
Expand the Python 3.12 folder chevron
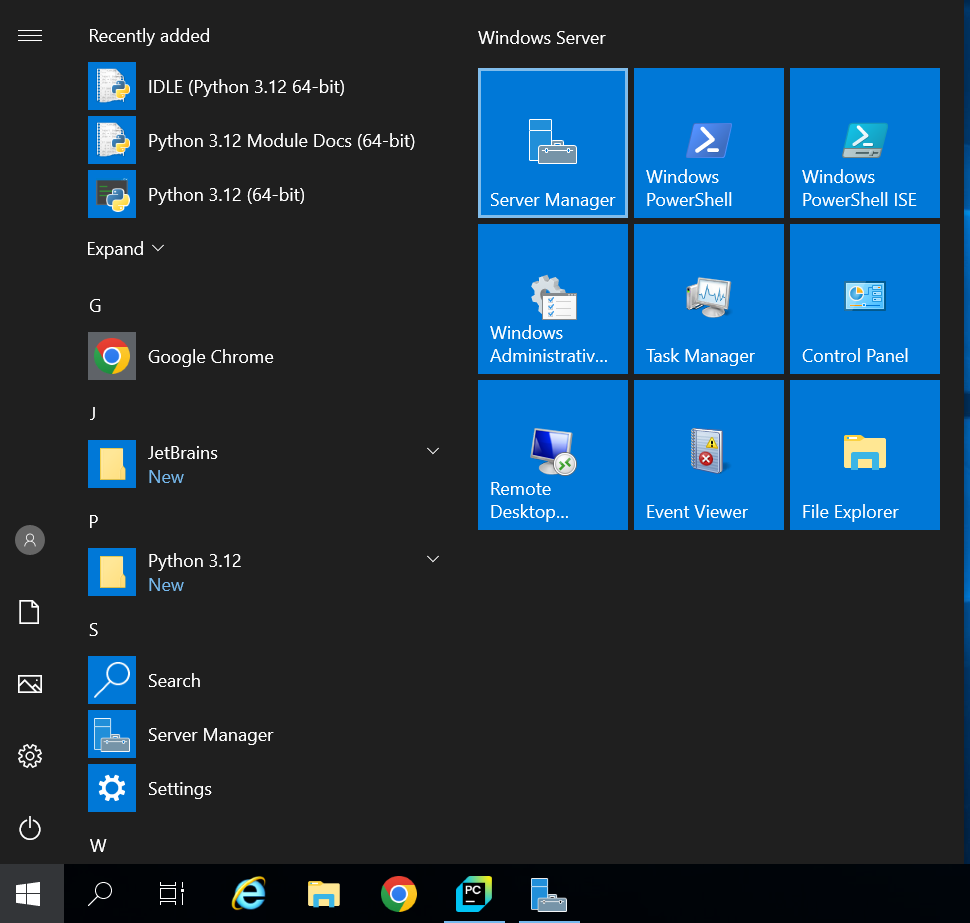point(433,560)
